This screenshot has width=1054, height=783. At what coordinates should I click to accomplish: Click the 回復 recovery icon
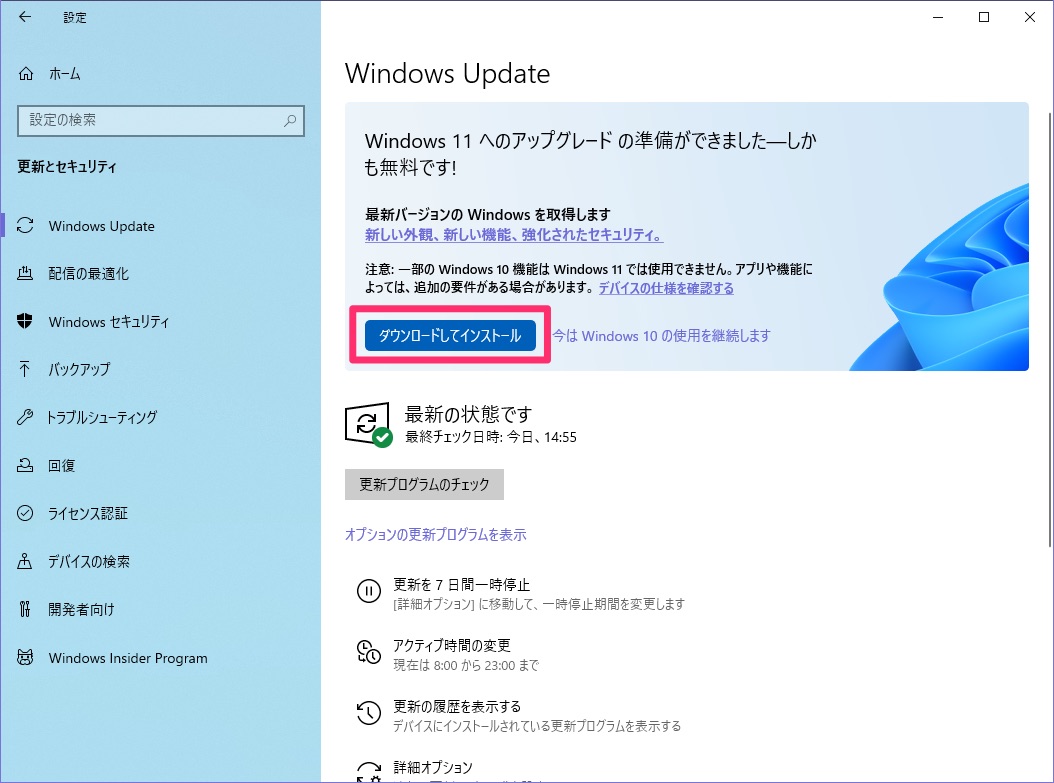point(25,465)
